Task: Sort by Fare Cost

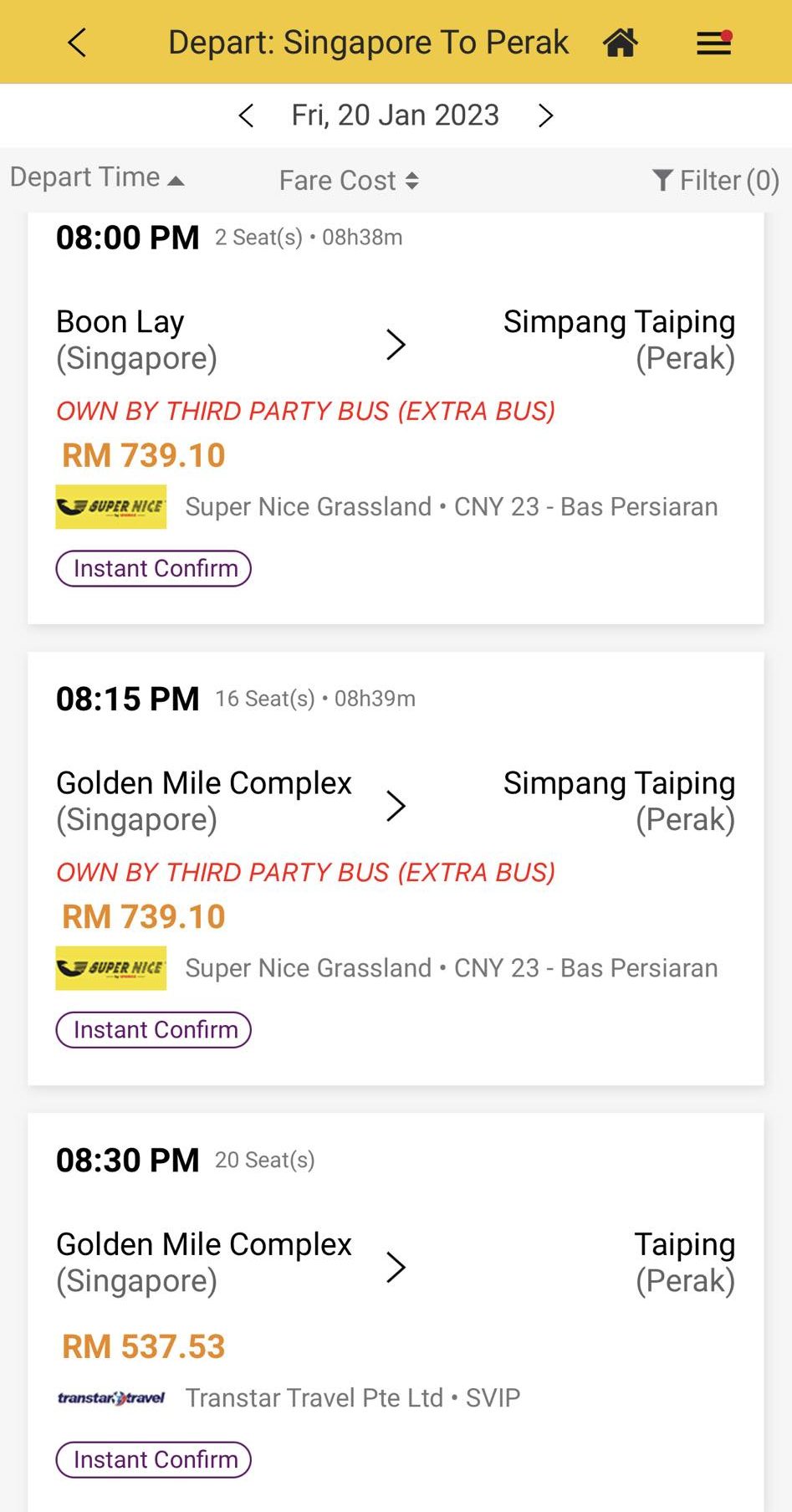Action: coord(349,181)
